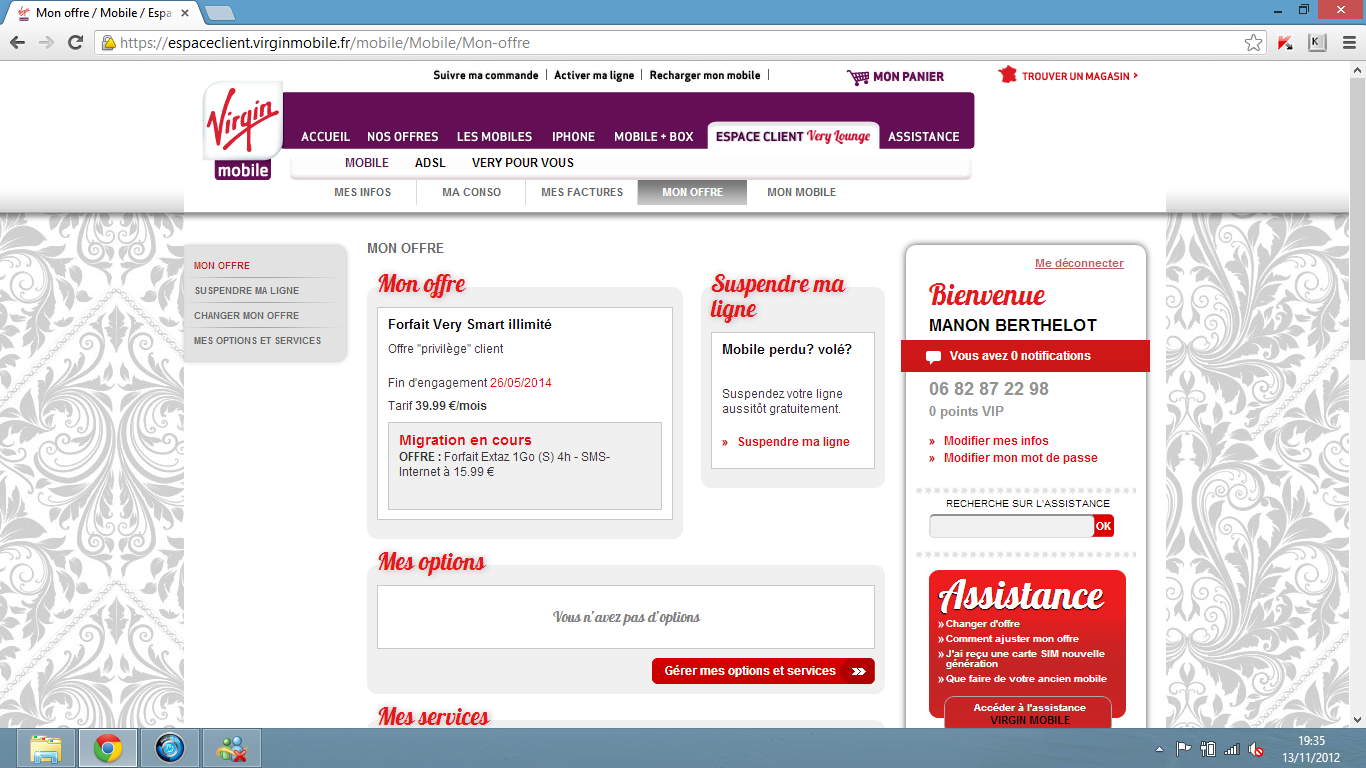Click the Chrome icon in the taskbar

[x=108, y=748]
